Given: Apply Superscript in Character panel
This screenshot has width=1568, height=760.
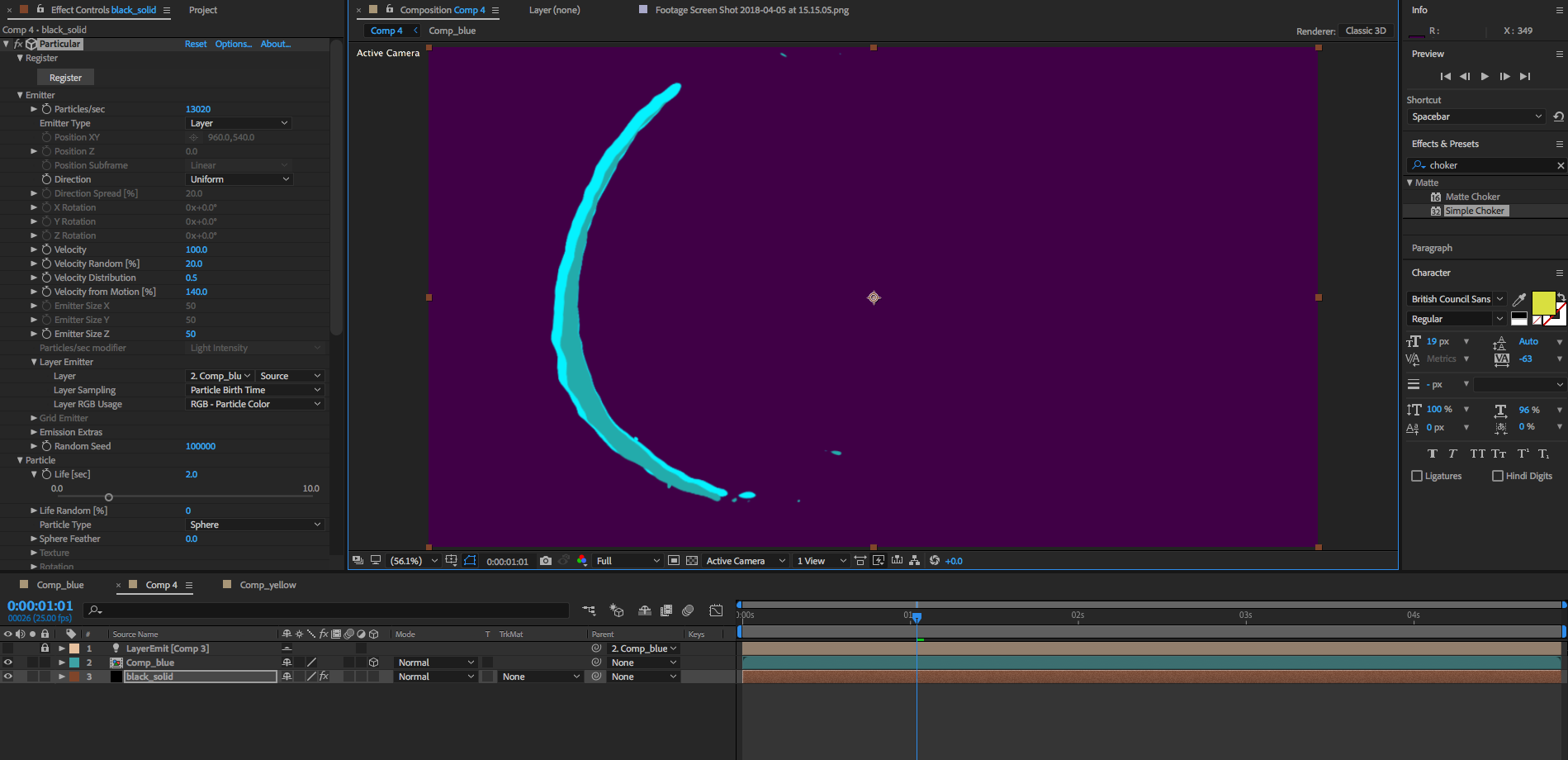Looking at the screenshot, I should [1523, 454].
